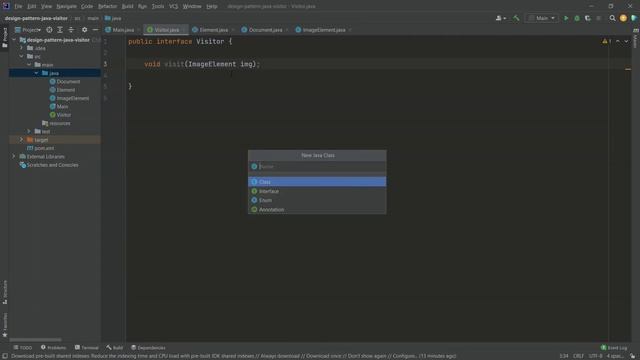Collapse the src folder
Image resolution: width=640 pixels, height=360 pixels.
point(22,56)
